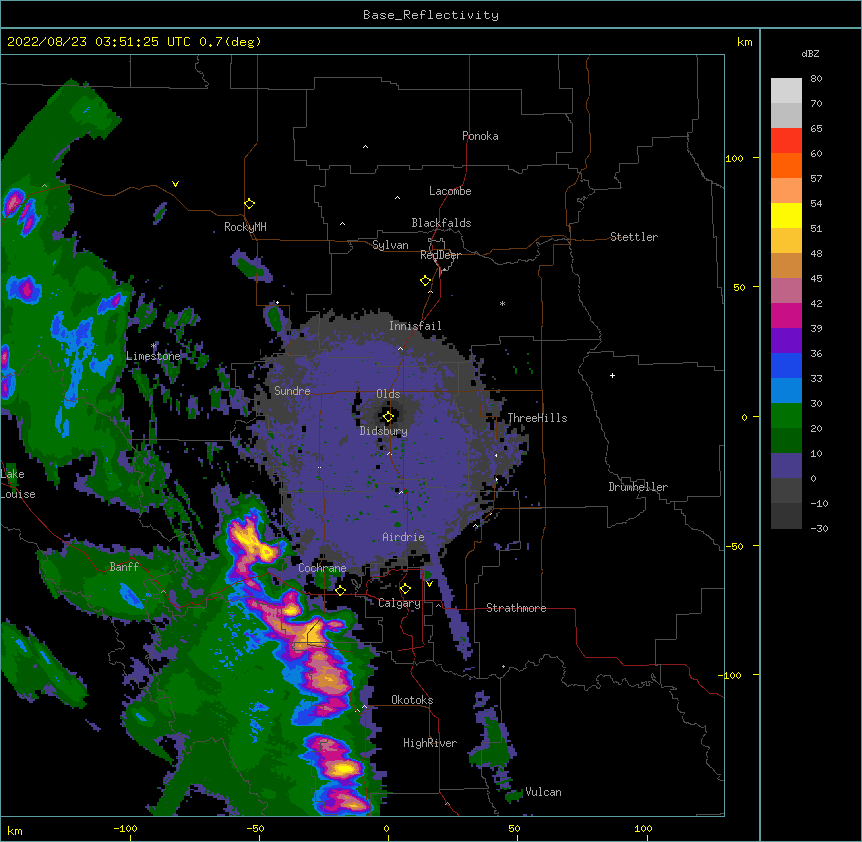Image resolution: width=862 pixels, height=842 pixels.
Task: Click the dBZ legend heading
Action: click(x=810, y=54)
